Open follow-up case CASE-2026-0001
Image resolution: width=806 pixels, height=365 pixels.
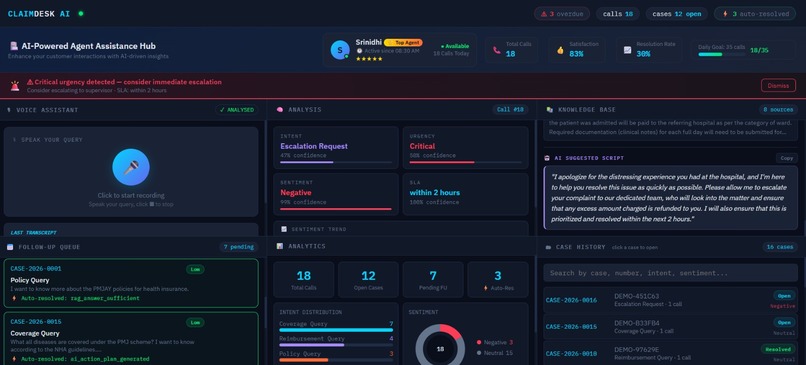[x=131, y=283]
